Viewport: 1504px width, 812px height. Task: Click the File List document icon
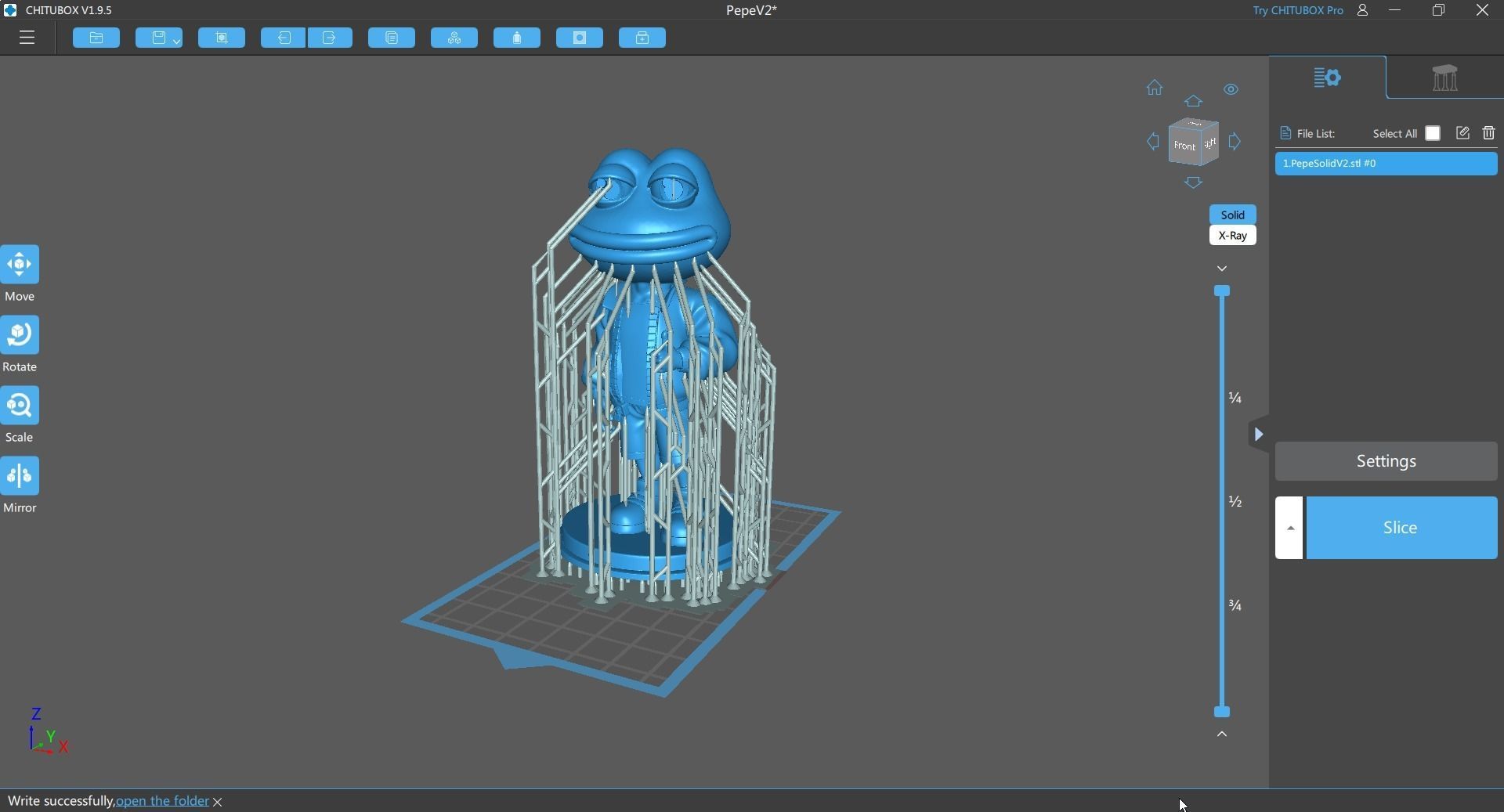click(1285, 133)
